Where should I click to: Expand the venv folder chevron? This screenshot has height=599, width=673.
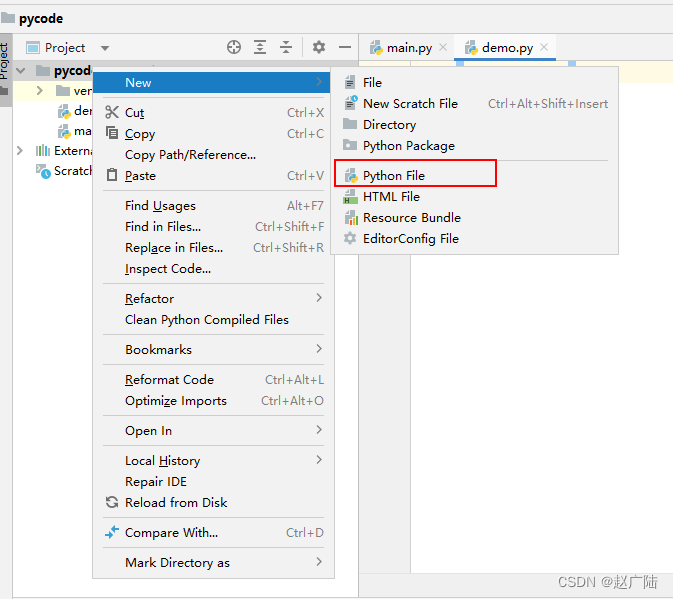[40, 91]
